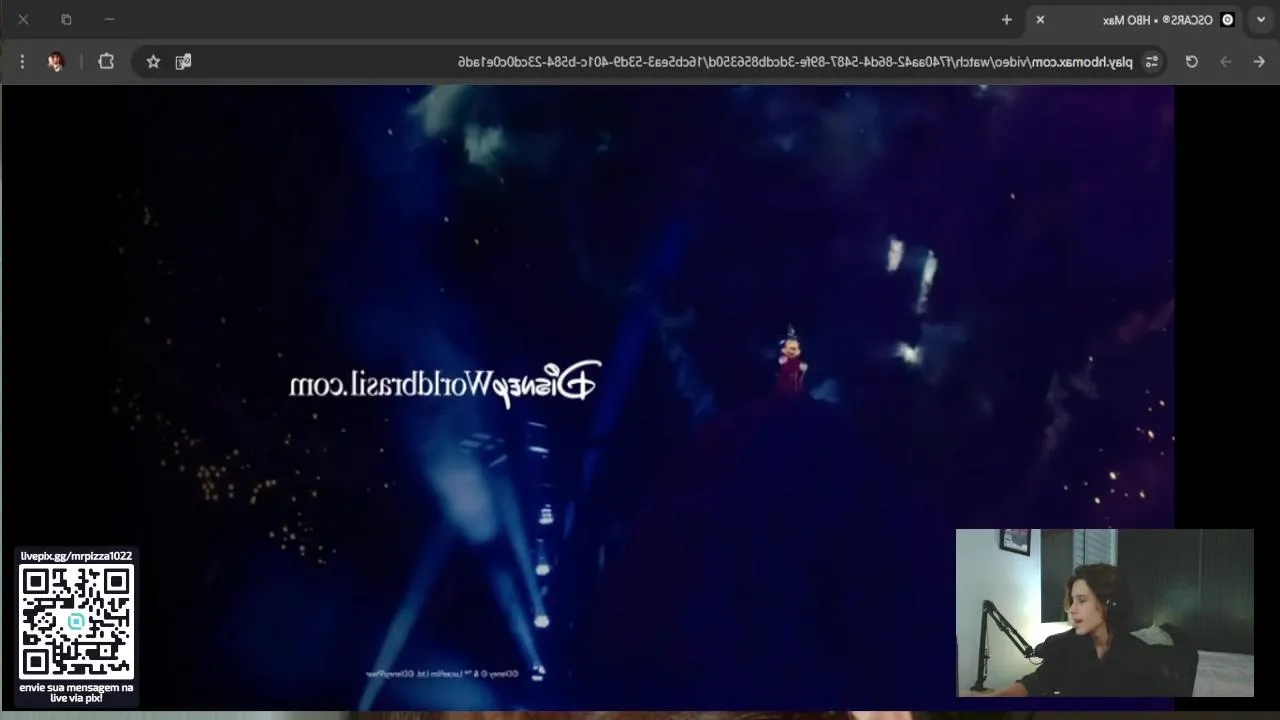Open the Translate page icon
This screenshot has width=1280, height=720.
[183, 62]
